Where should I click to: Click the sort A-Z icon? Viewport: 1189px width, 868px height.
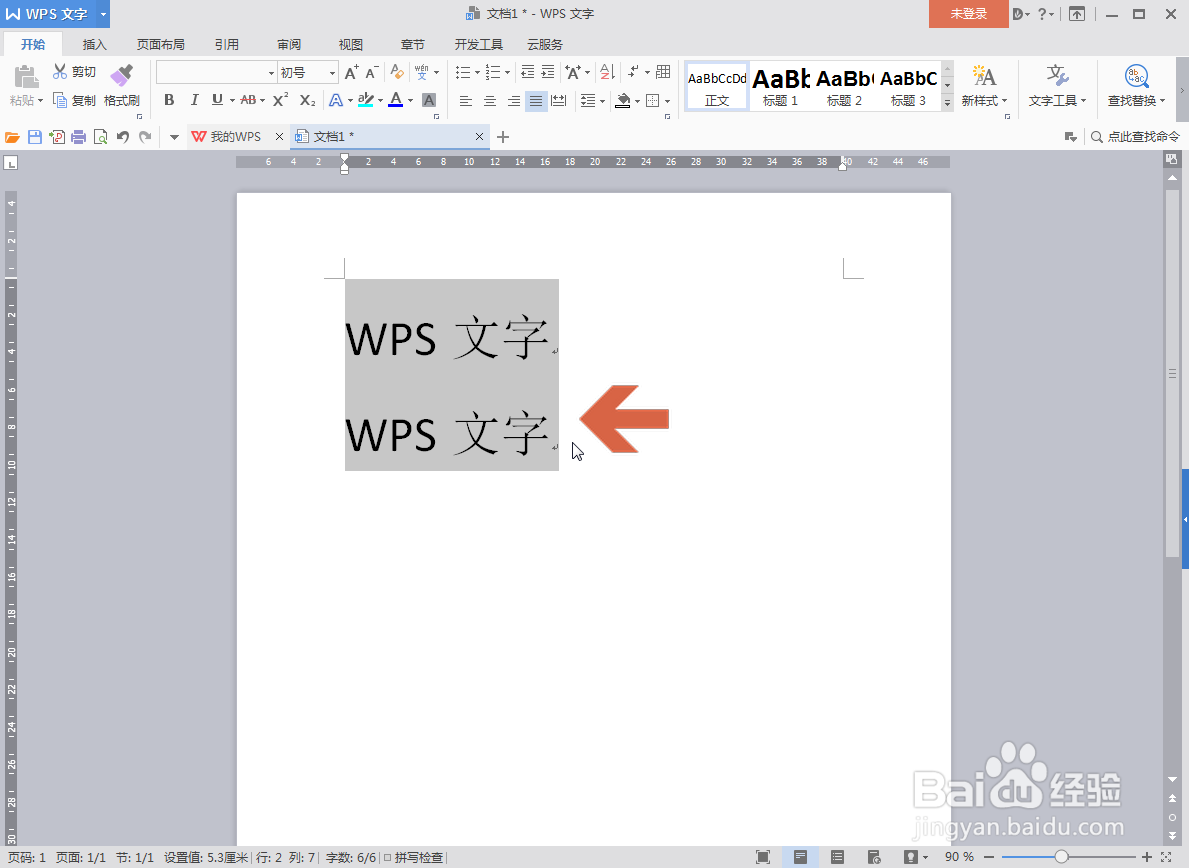tap(607, 72)
